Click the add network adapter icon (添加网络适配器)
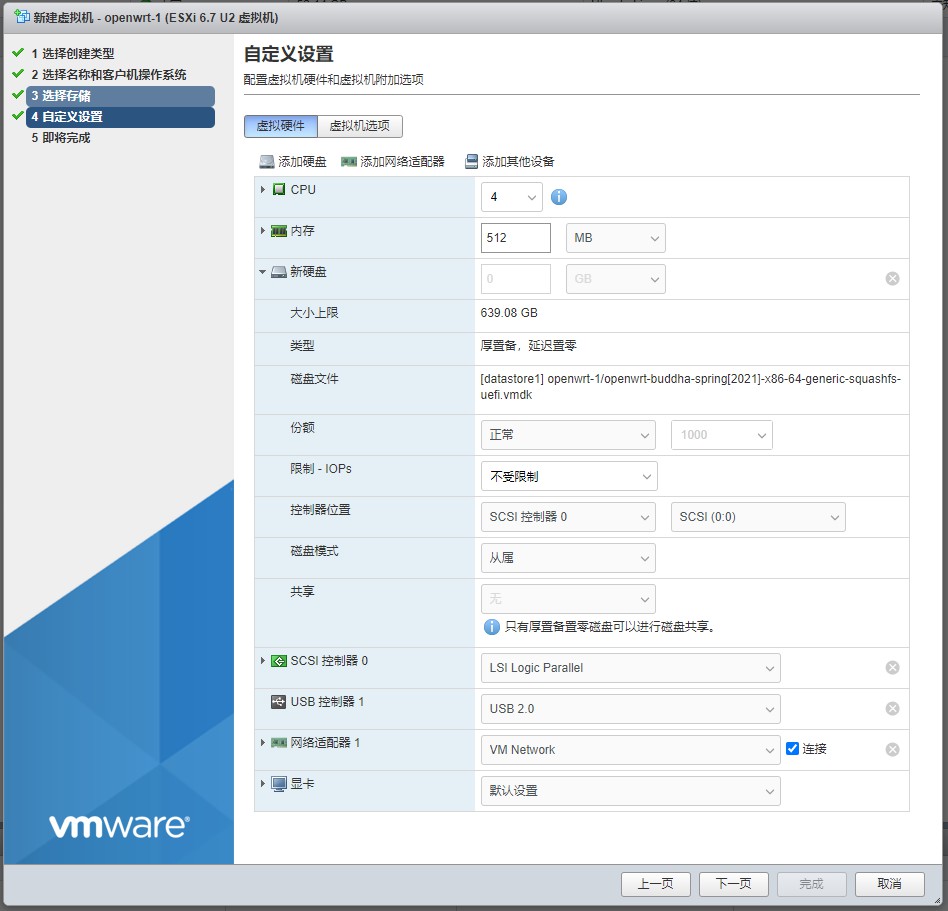The height and width of the screenshot is (911, 948). click(x=349, y=162)
